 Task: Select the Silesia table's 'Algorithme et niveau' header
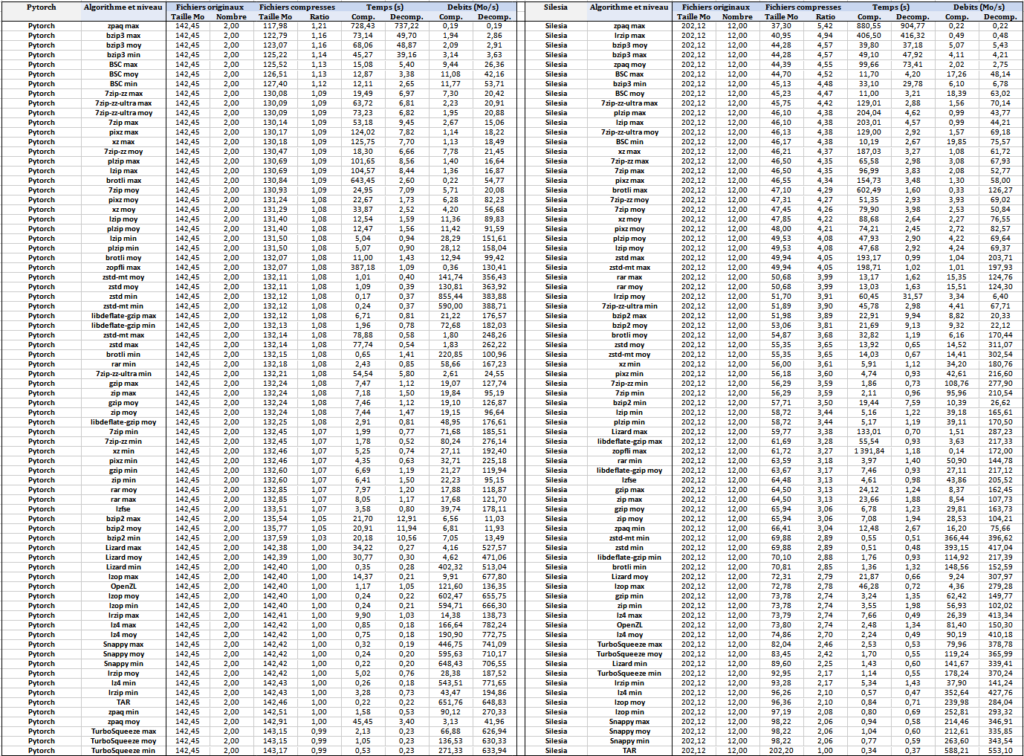(x=629, y=7)
